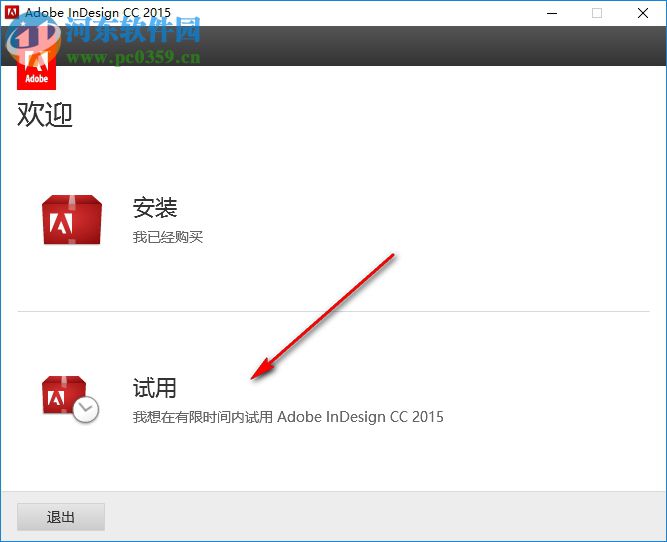Image resolution: width=667 pixels, height=542 pixels.
Task: Click the InDesign title bar app icon
Action: [12, 12]
